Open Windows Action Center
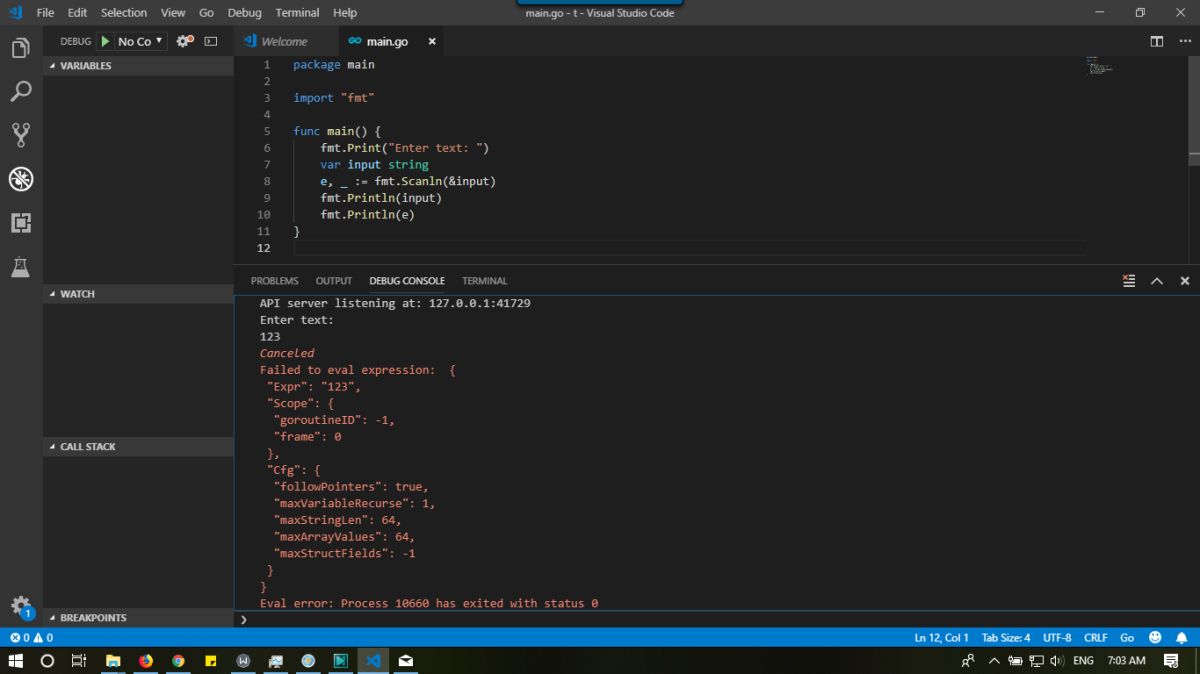 [1171, 661]
